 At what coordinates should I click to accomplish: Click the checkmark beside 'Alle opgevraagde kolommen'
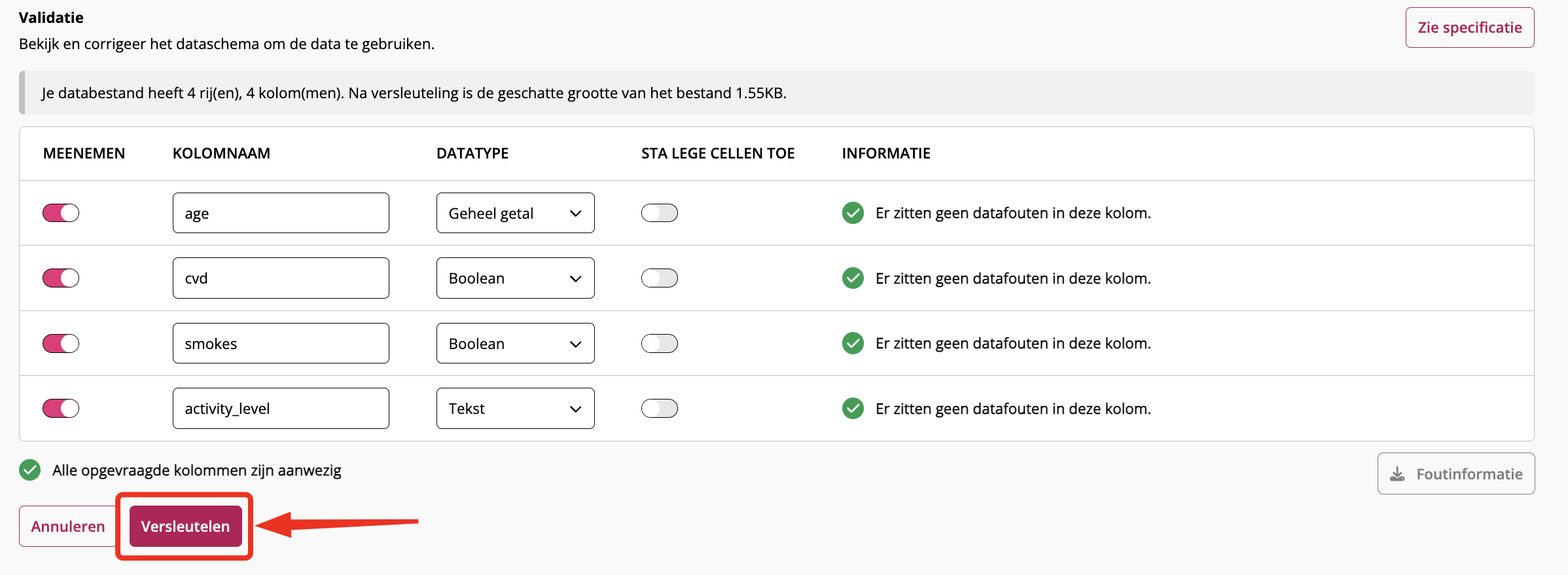click(30, 470)
